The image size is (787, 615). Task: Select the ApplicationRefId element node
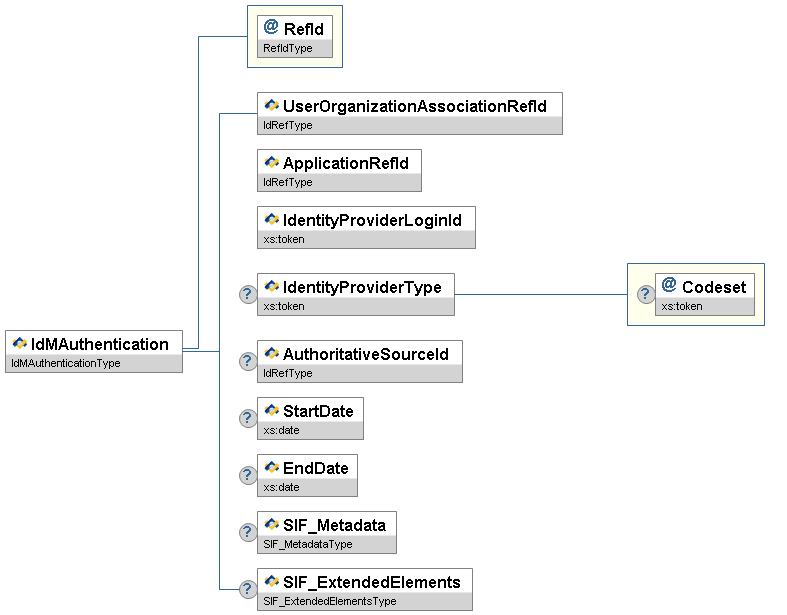coord(345,162)
